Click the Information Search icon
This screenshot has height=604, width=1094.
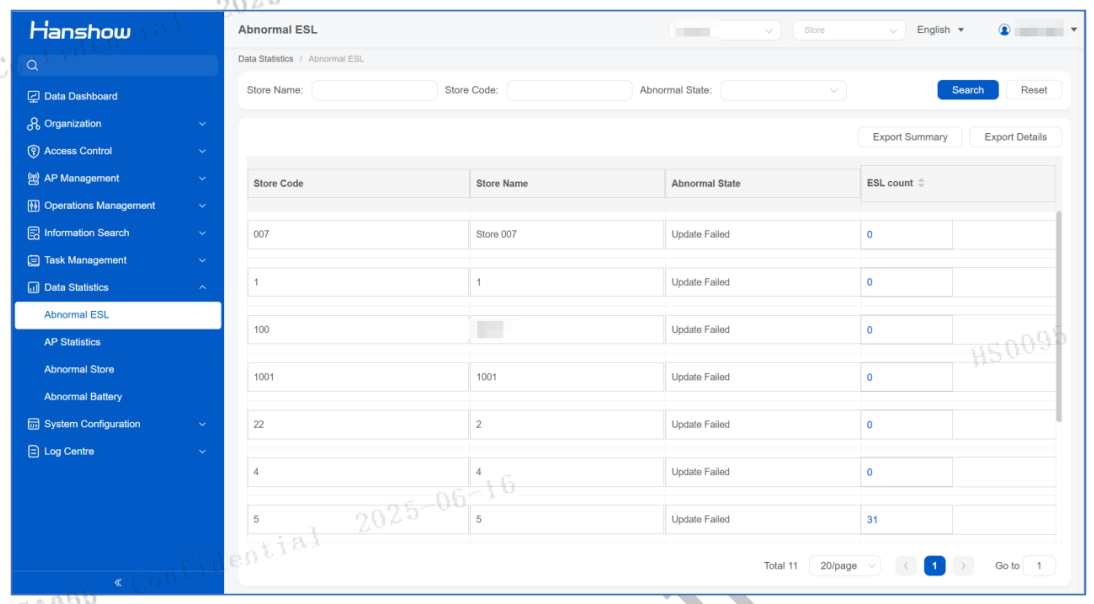[x=33, y=233]
